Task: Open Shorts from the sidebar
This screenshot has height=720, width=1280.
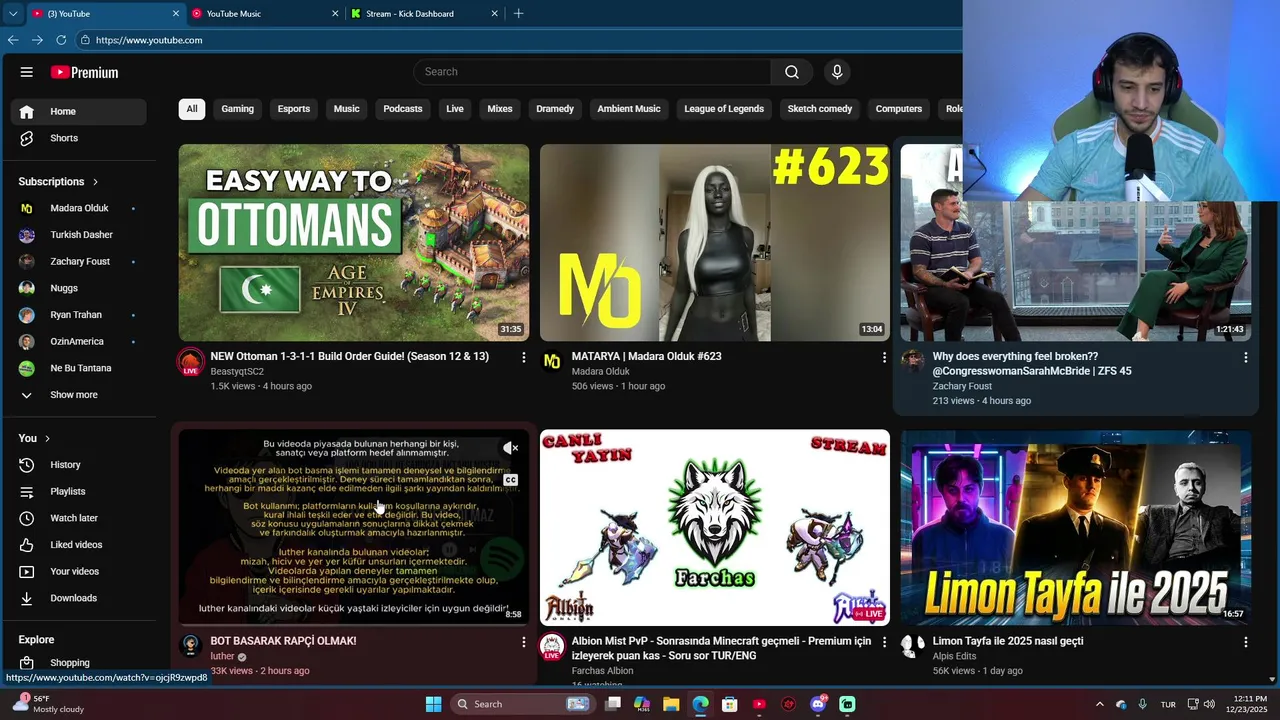Action: (x=78, y=138)
